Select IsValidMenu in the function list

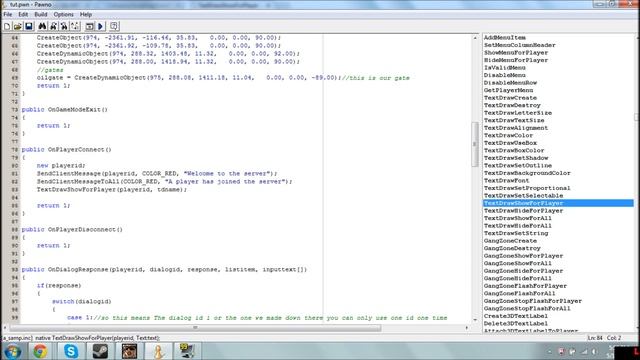coord(504,68)
